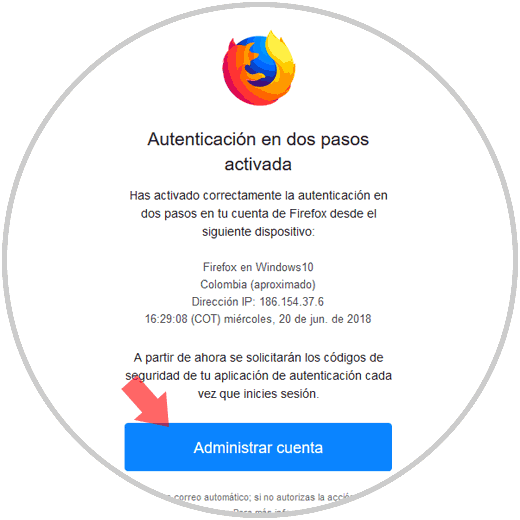
Task: Click the Dirección IP label
Action: [223, 302]
